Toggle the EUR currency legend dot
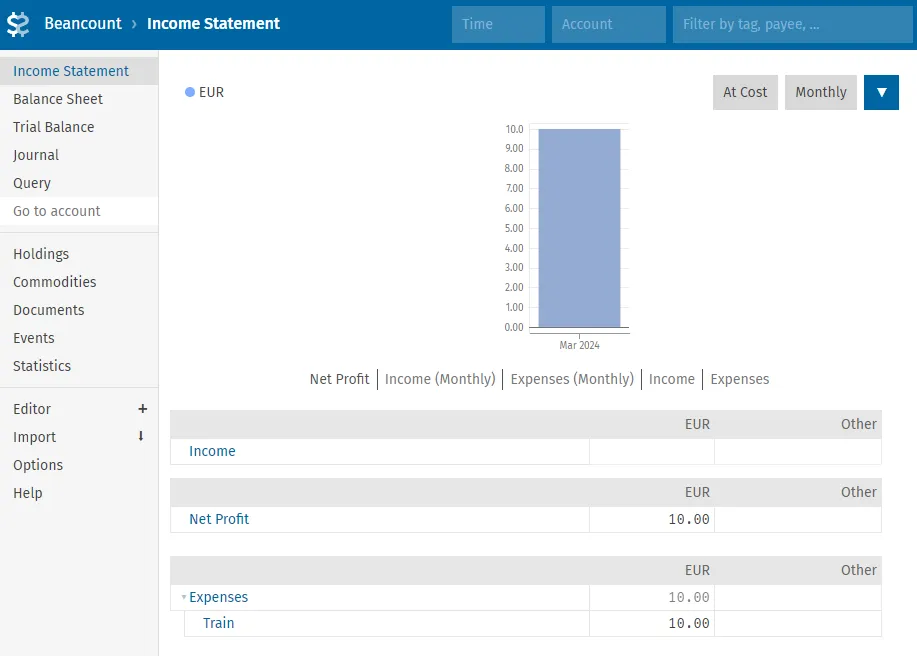 click(x=190, y=92)
